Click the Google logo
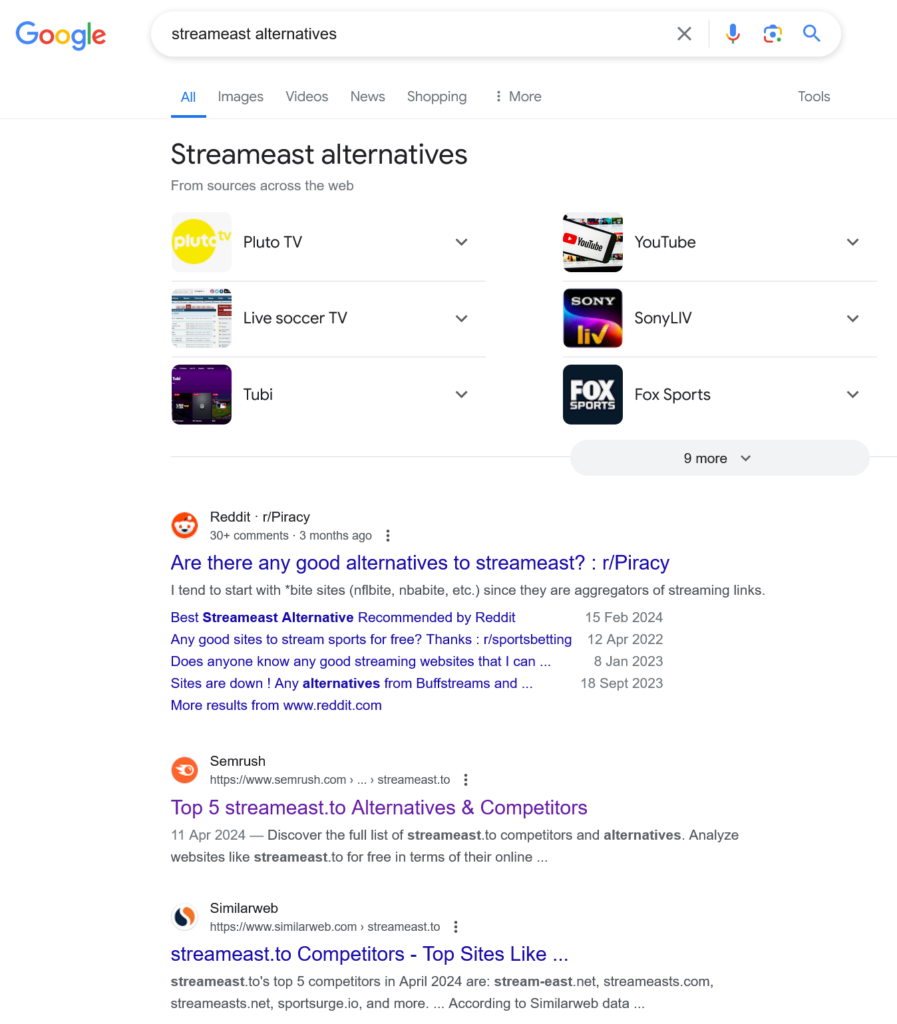The width and height of the screenshot is (897, 1024). 60,34
